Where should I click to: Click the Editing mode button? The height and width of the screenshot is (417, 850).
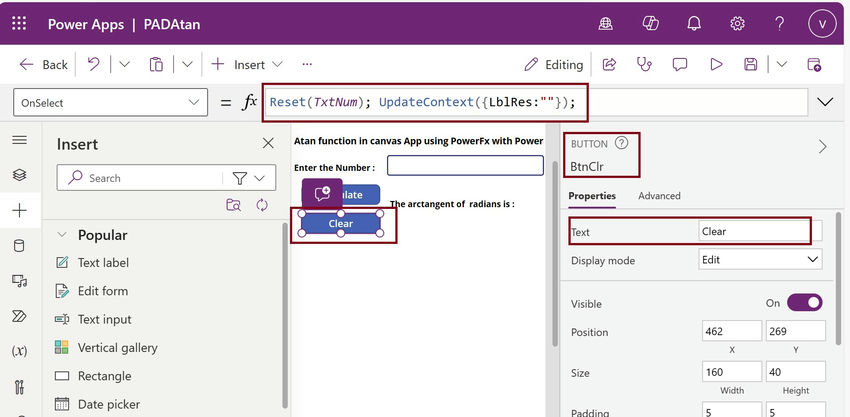pos(553,65)
